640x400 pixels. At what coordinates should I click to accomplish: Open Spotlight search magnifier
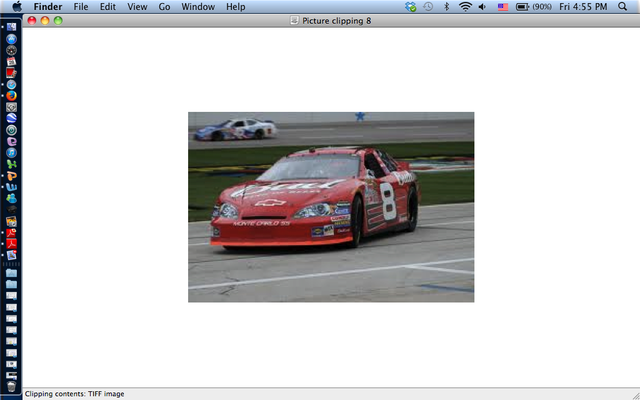tap(622, 7)
